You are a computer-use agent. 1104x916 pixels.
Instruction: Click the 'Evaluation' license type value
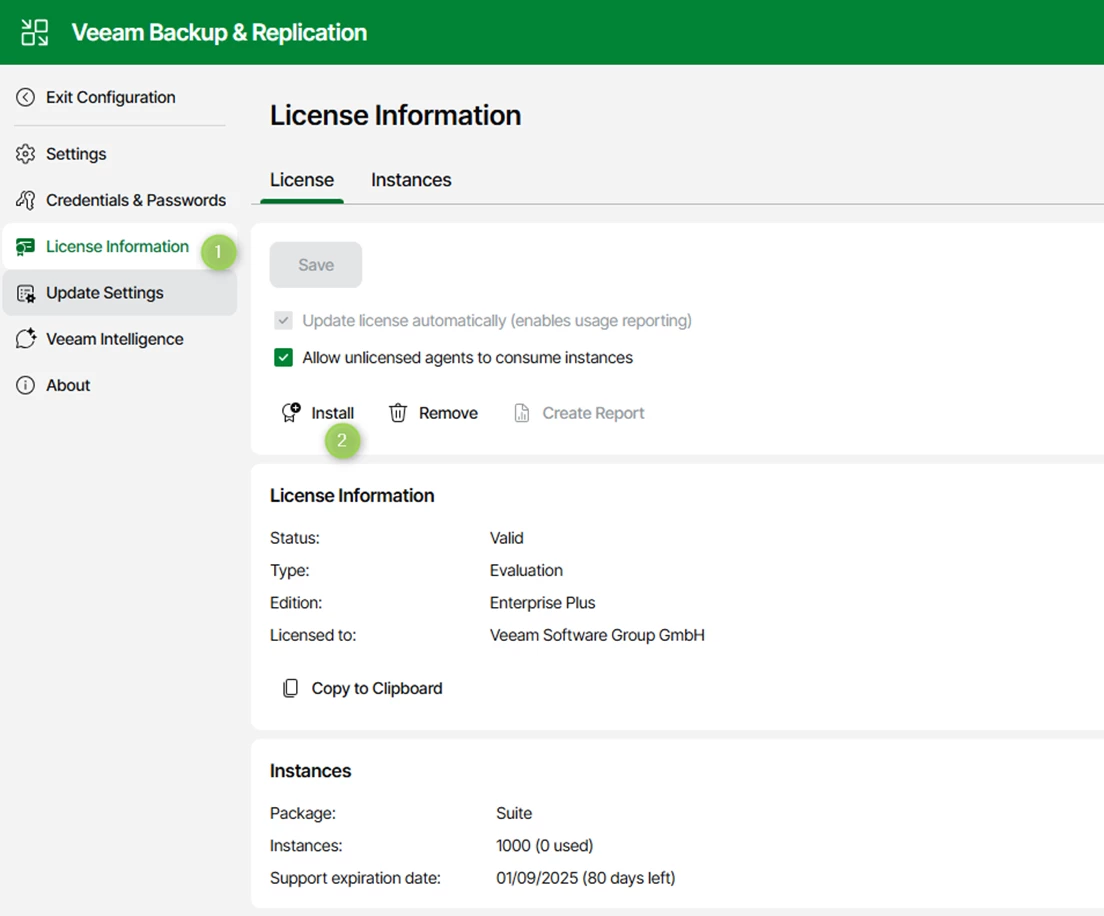(x=526, y=570)
